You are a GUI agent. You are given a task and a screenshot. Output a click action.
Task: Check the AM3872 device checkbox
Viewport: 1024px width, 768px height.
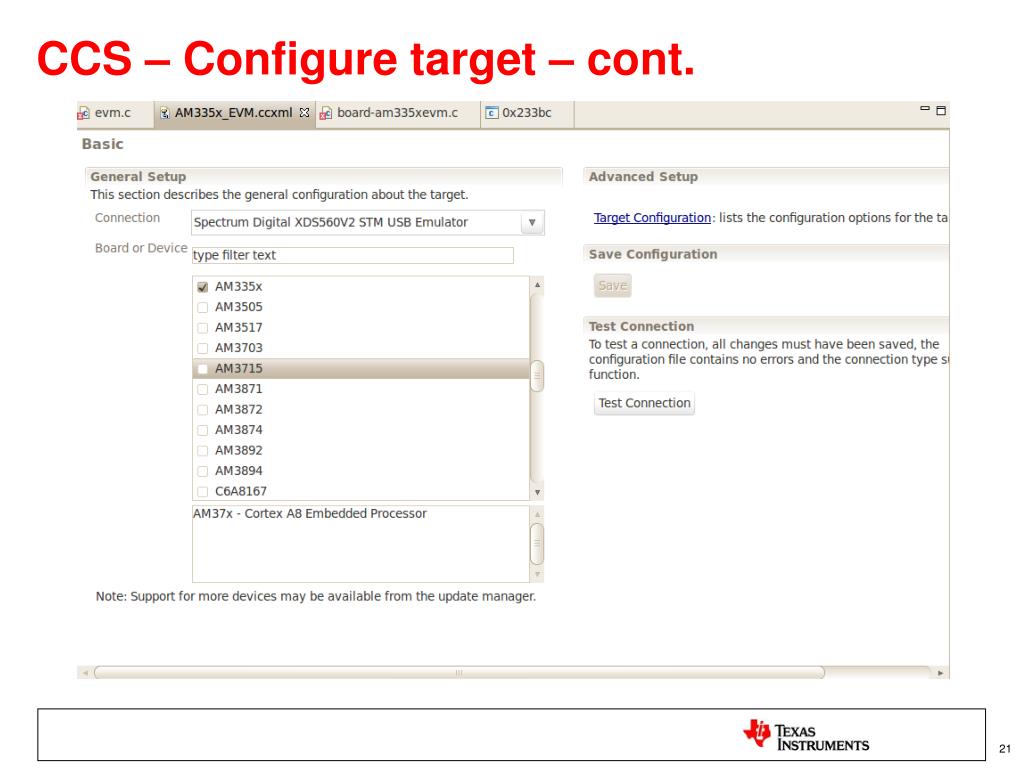(x=202, y=409)
